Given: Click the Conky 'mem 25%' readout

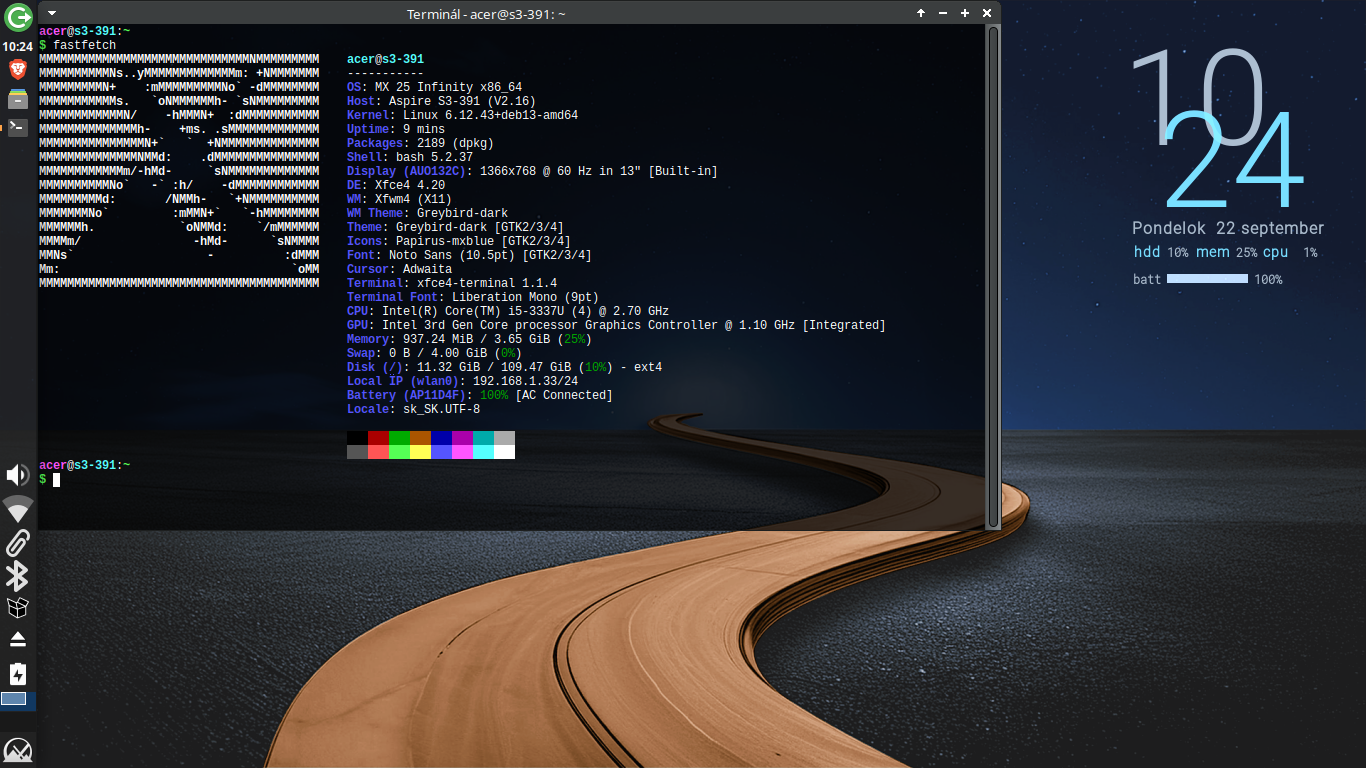Looking at the screenshot, I should (x=1226, y=253).
